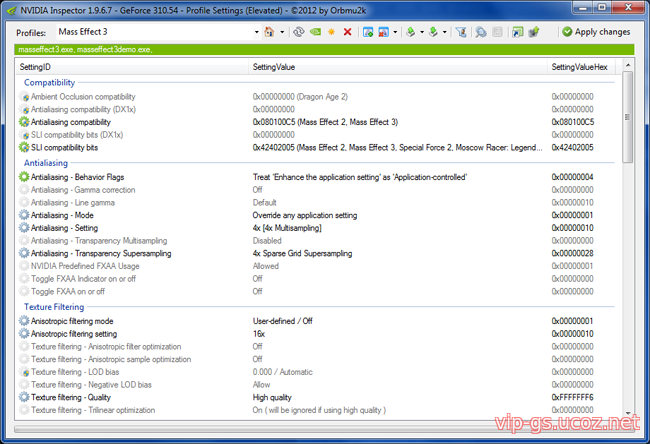Click the 'High quality' texture filtering value
650x444 pixels.
point(272,397)
